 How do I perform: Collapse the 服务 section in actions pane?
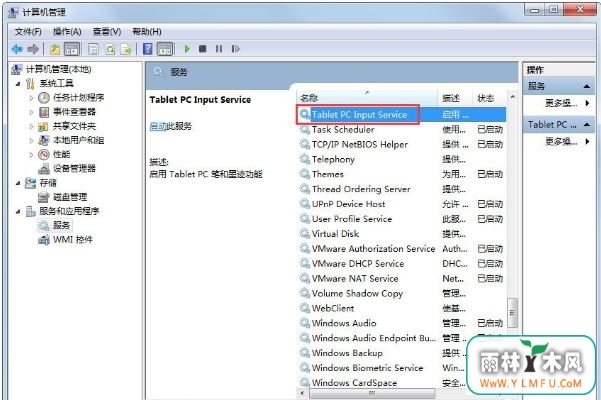click(587, 86)
